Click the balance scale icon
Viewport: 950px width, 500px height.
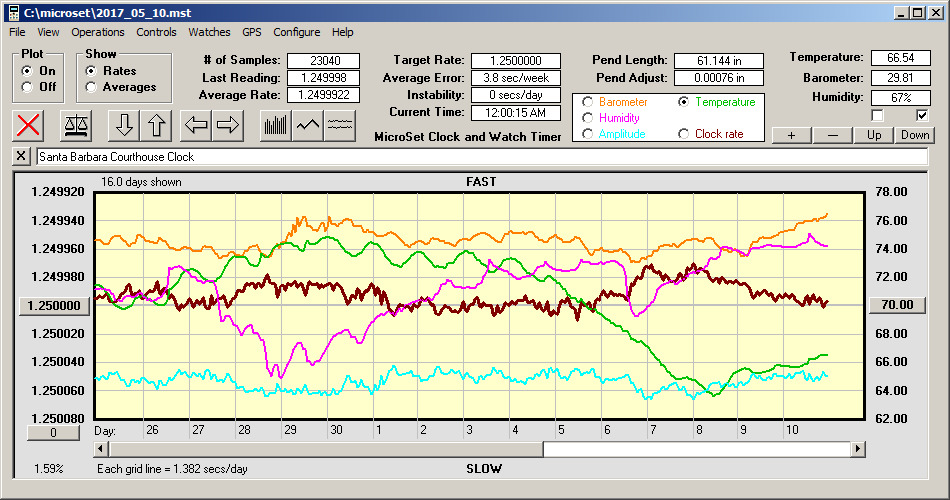(74, 125)
